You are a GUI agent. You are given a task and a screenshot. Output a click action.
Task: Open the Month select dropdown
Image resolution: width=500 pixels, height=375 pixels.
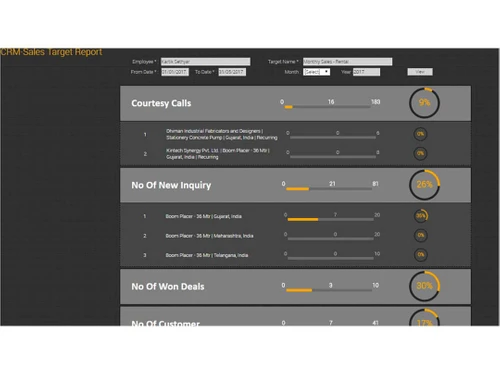(316, 72)
